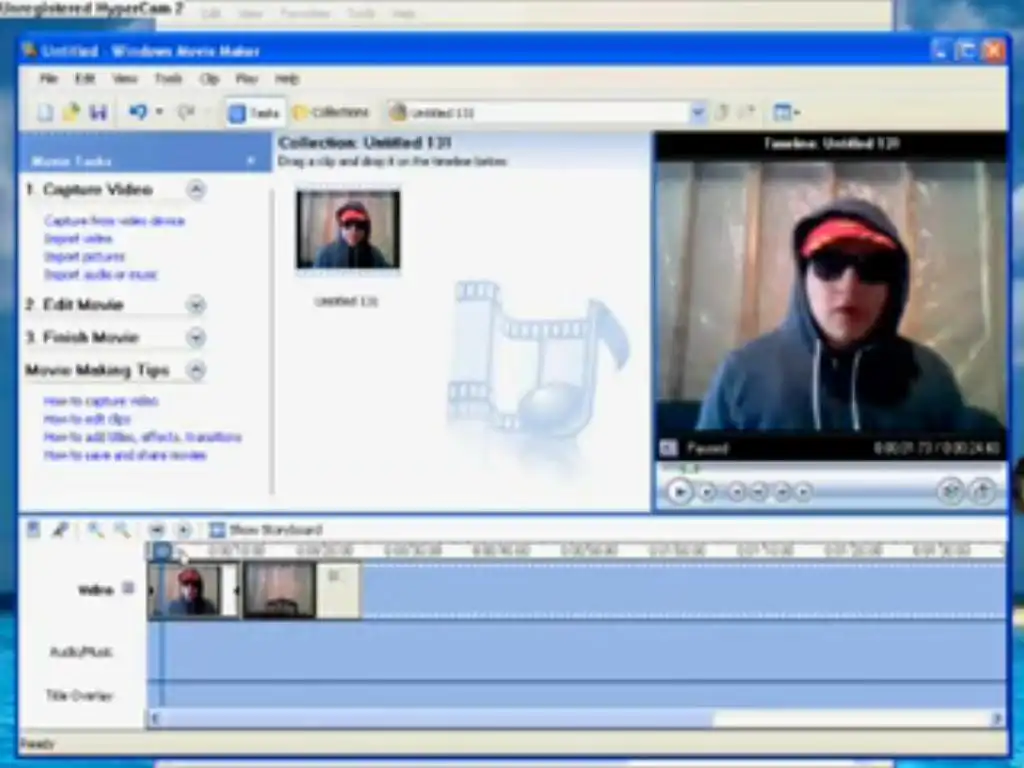
Task: Step to the next frame
Action: pos(782,492)
